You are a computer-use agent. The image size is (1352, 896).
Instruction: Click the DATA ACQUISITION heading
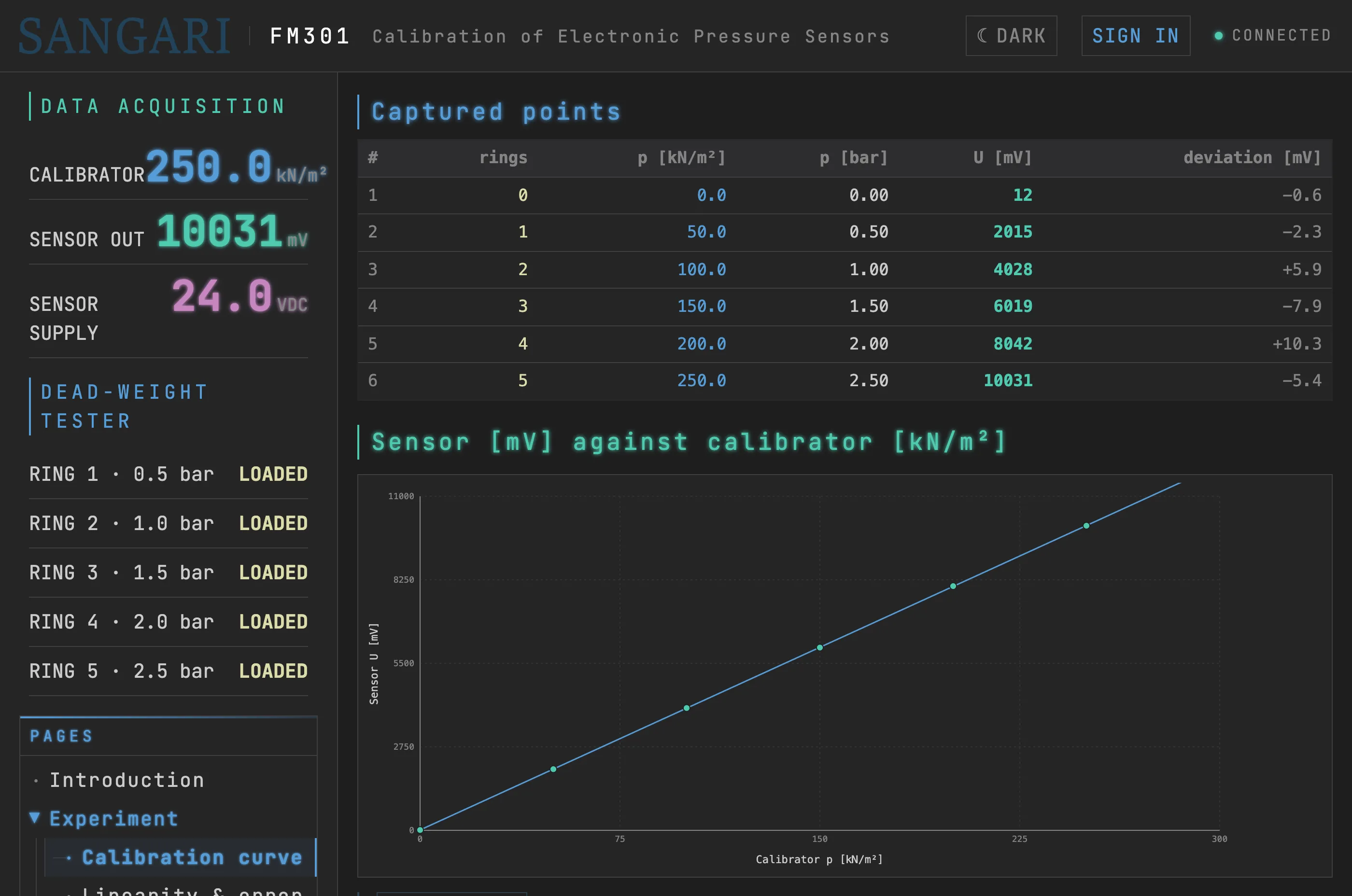coord(163,106)
